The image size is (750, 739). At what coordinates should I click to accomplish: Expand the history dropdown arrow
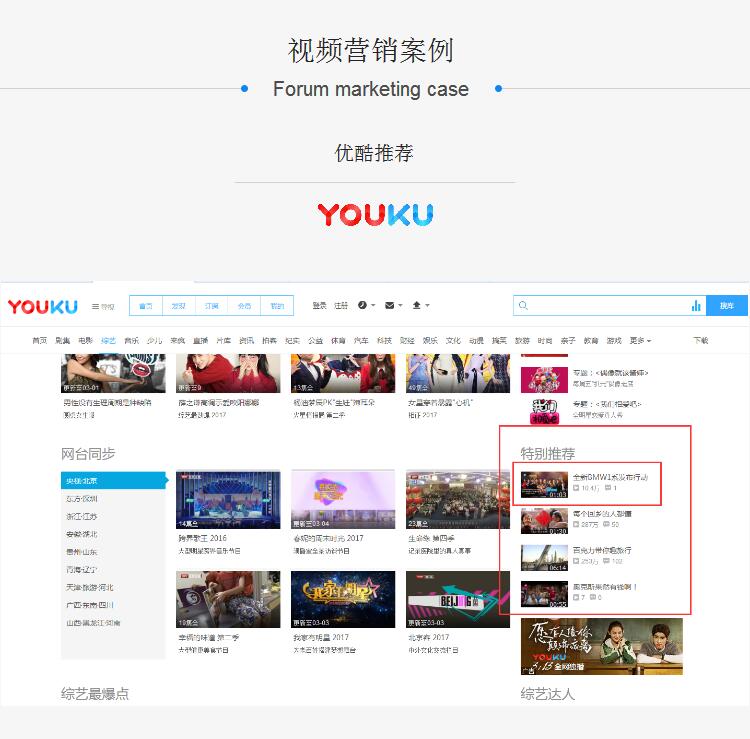coord(373,305)
